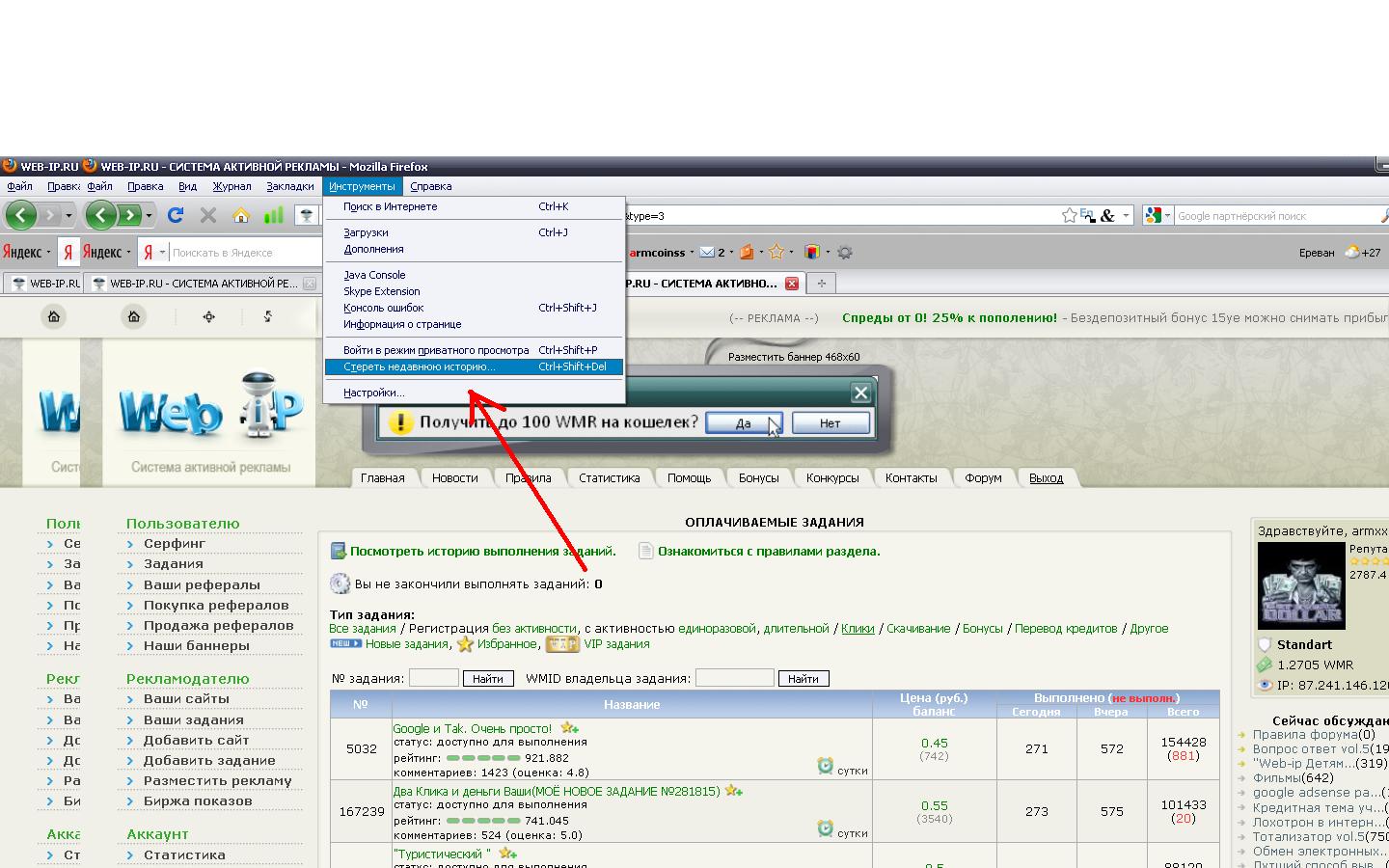This screenshot has width=1389, height=868.
Task: Open Yandex bar settings gear icon
Action: 845,253
